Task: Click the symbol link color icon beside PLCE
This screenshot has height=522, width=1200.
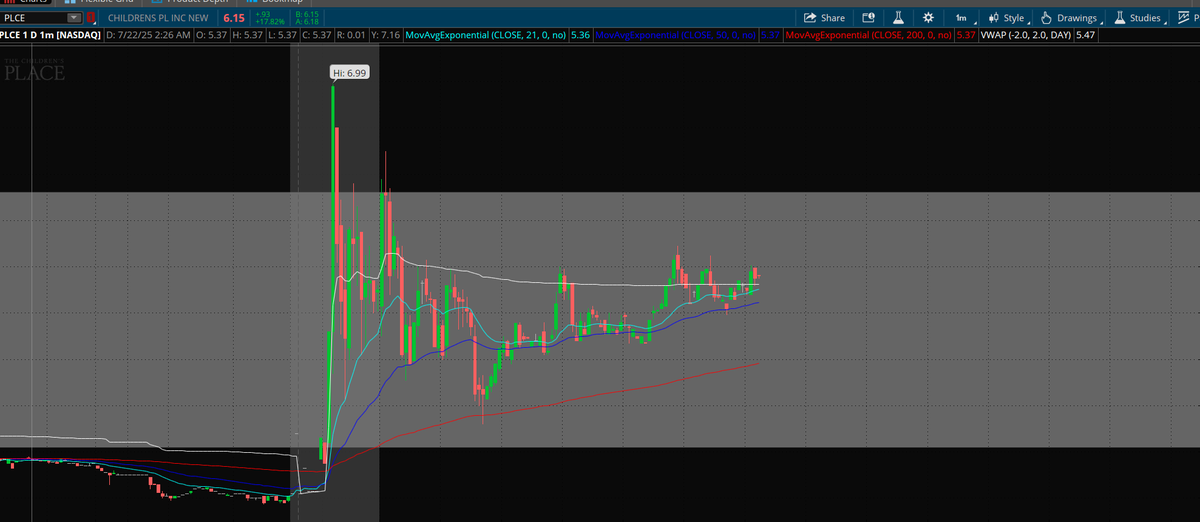Action: click(91, 18)
